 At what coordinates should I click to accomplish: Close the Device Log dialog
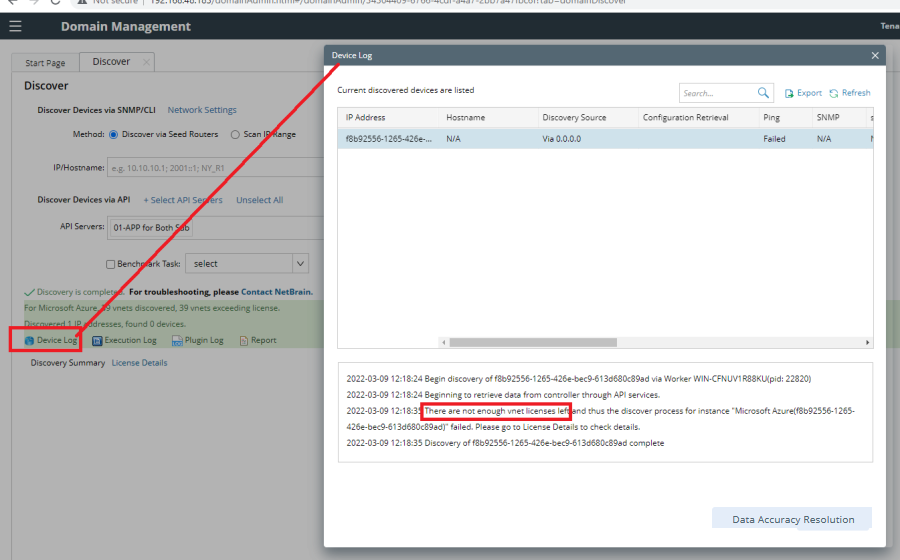(875, 56)
